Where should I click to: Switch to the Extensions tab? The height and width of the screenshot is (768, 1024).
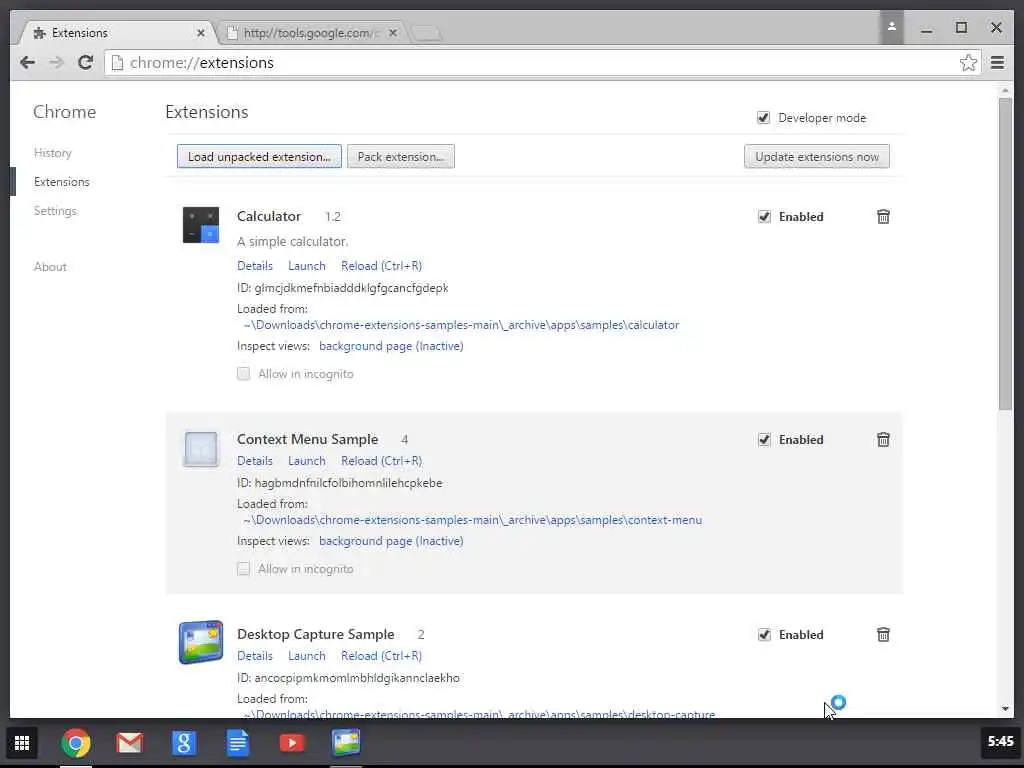tap(118, 33)
